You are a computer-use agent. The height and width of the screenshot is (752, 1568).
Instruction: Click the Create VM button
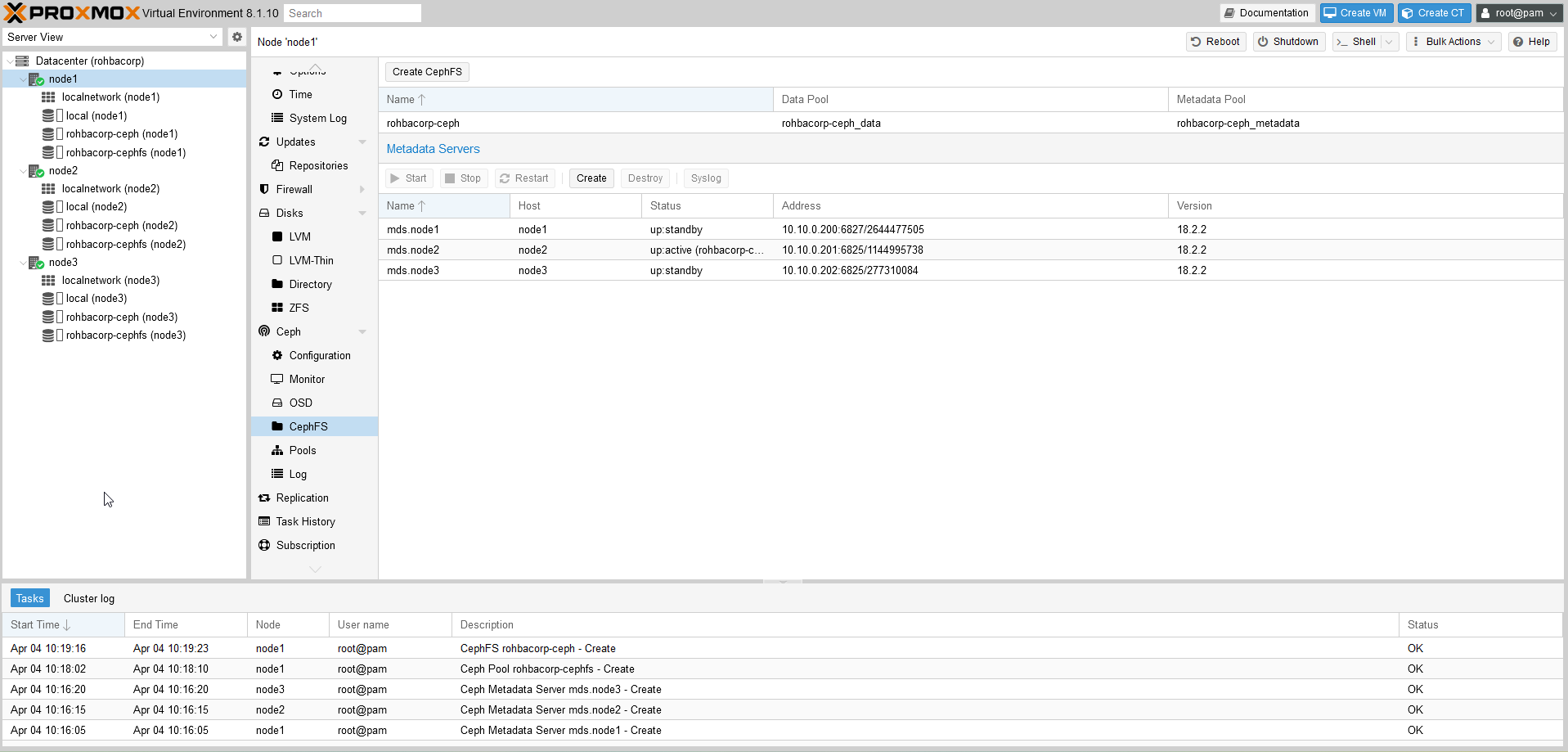(1356, 13)
